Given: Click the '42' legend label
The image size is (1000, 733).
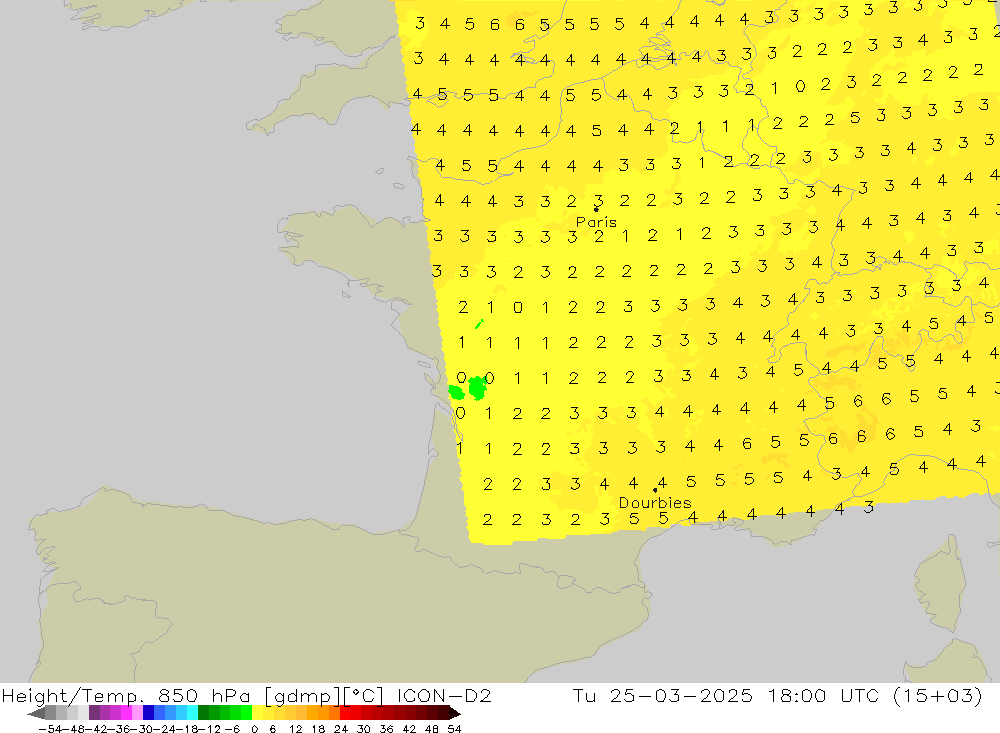Looking at the screenshot, I should pyautogui.click(x=409, y=729).
